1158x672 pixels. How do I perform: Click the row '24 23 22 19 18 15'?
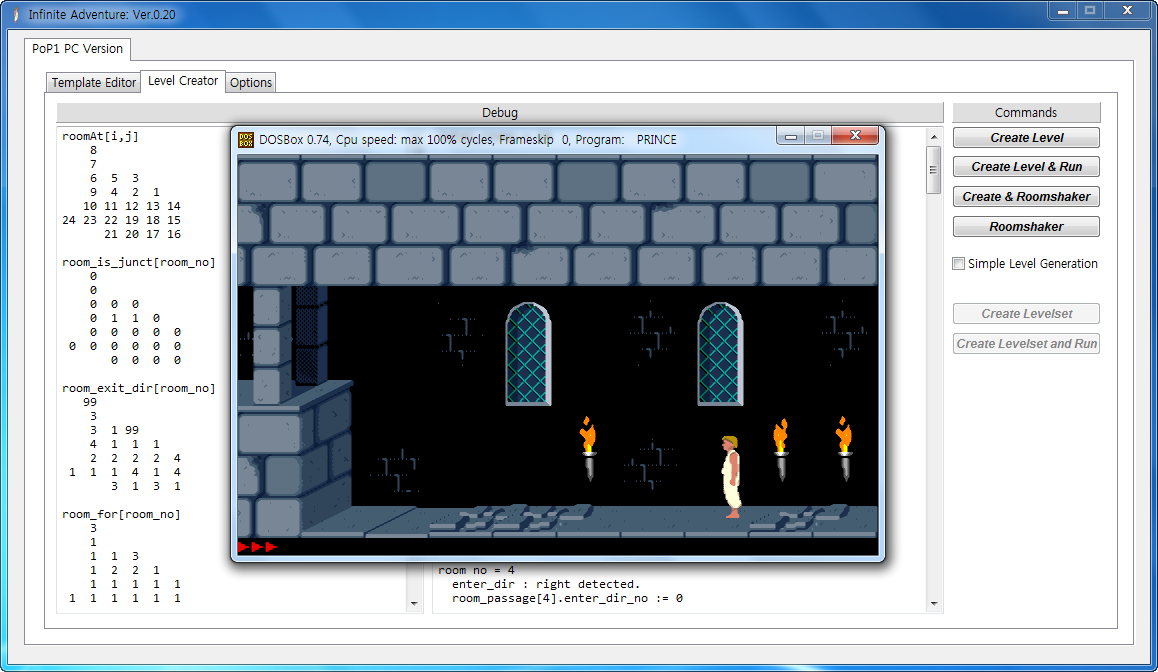121,220
